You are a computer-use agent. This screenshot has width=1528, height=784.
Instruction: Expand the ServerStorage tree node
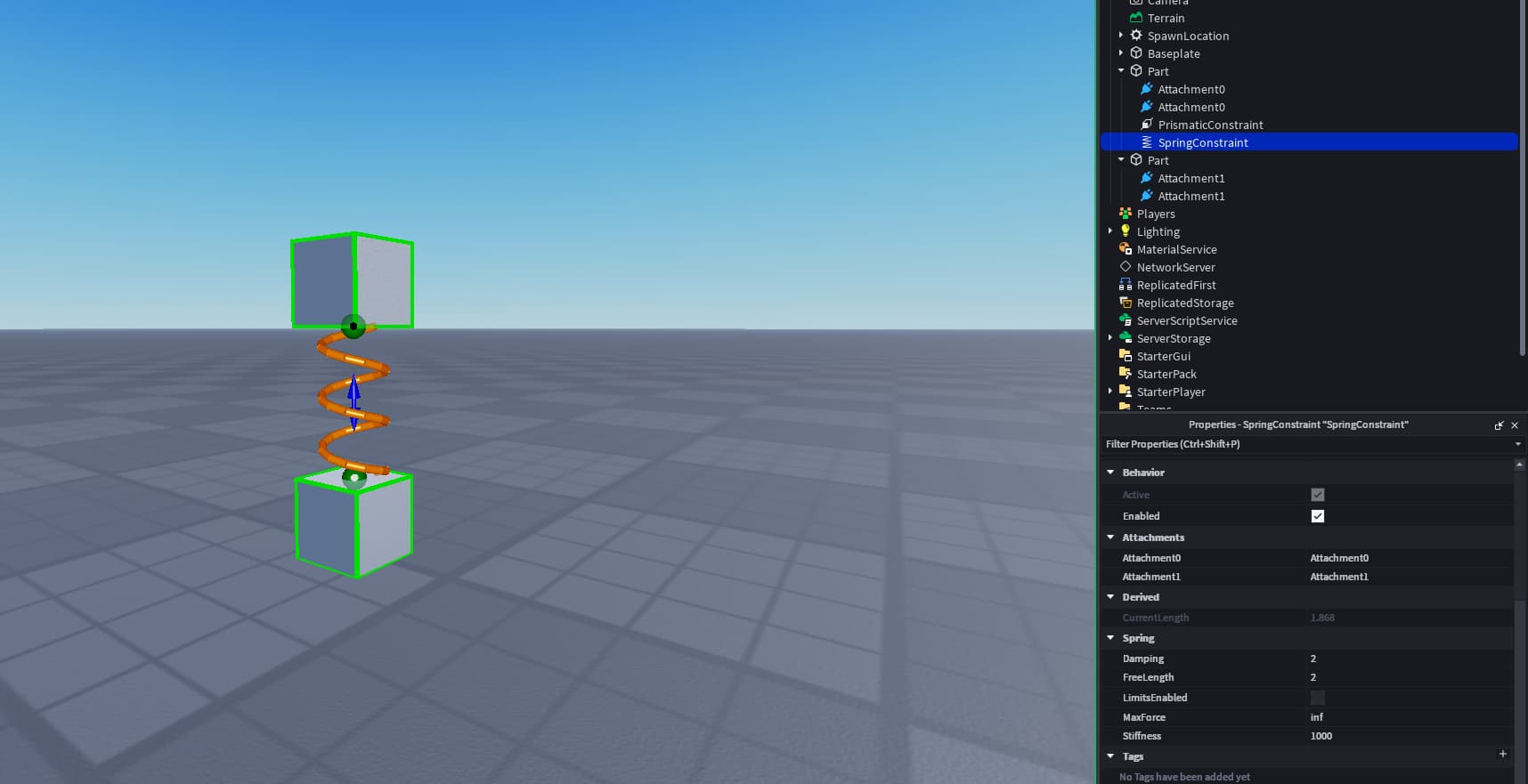point(1109,338)
